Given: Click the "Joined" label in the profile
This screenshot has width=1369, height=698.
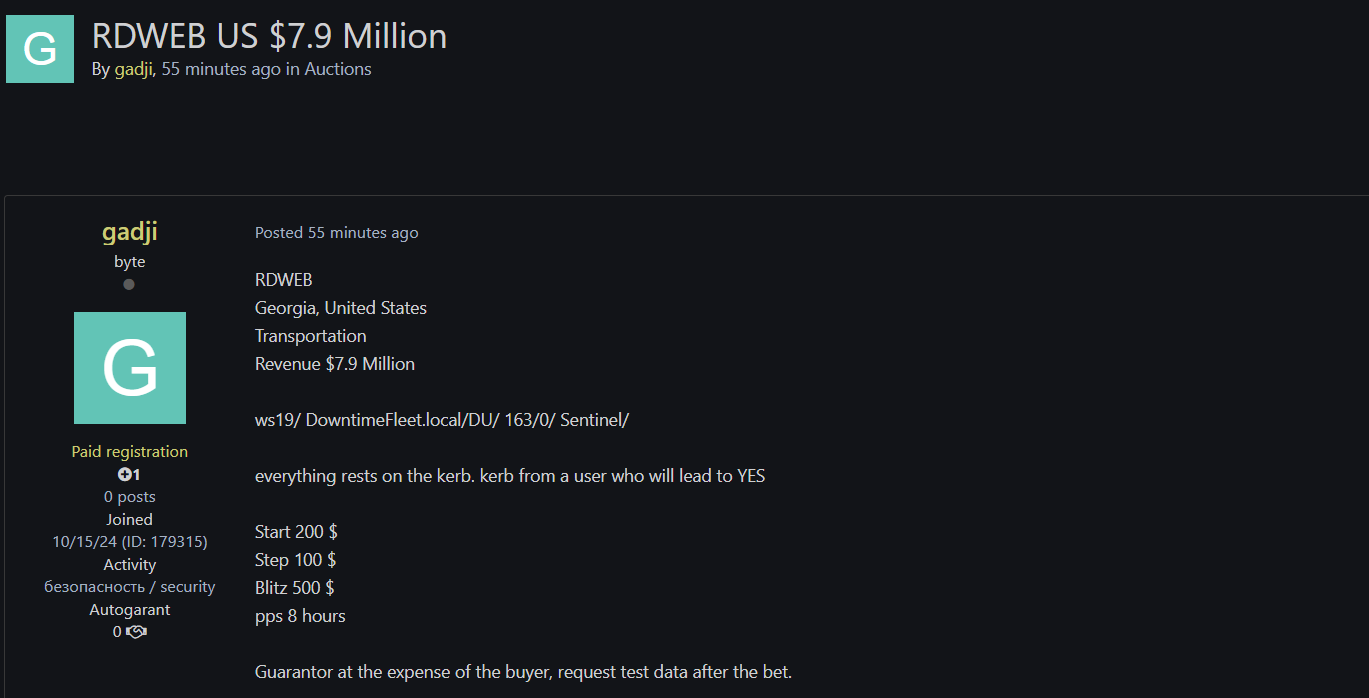Looking at the screenshot, I should [130, 520].
